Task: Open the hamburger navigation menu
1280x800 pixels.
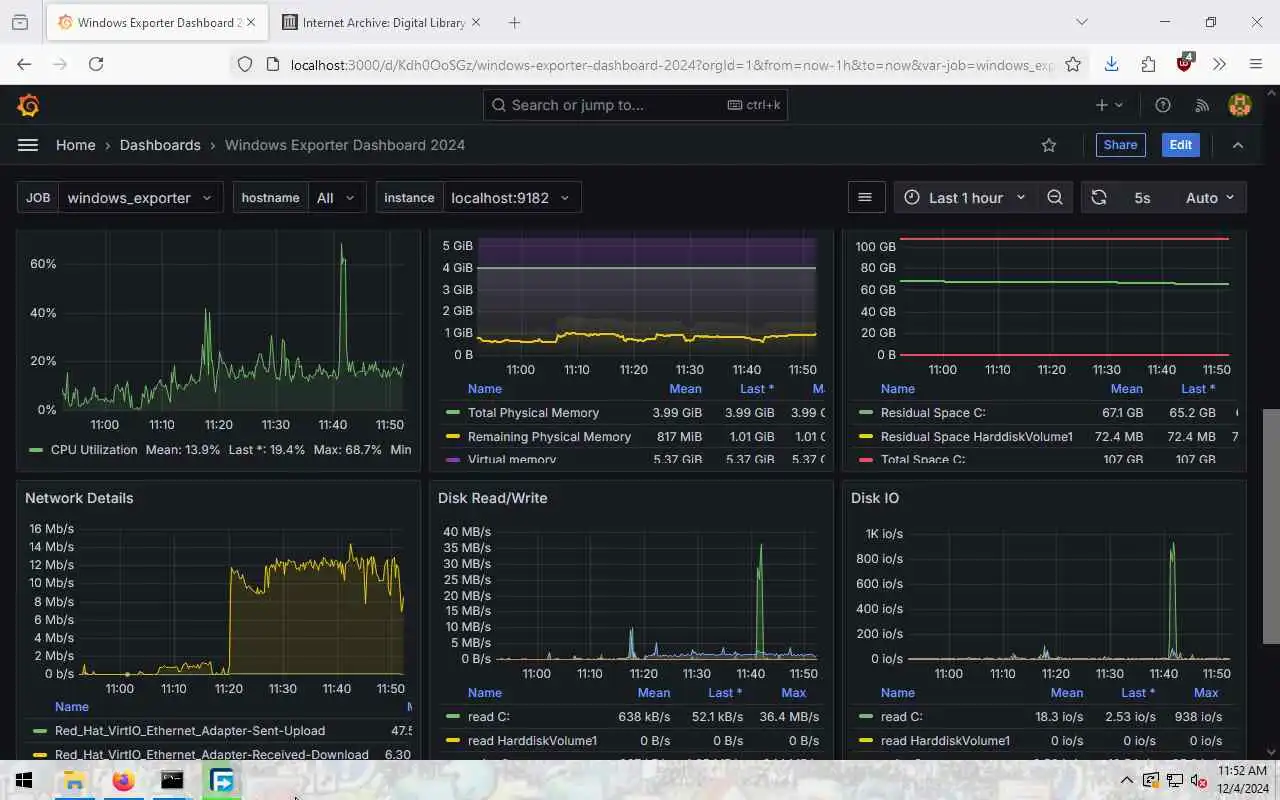Action: coord(28,145)
